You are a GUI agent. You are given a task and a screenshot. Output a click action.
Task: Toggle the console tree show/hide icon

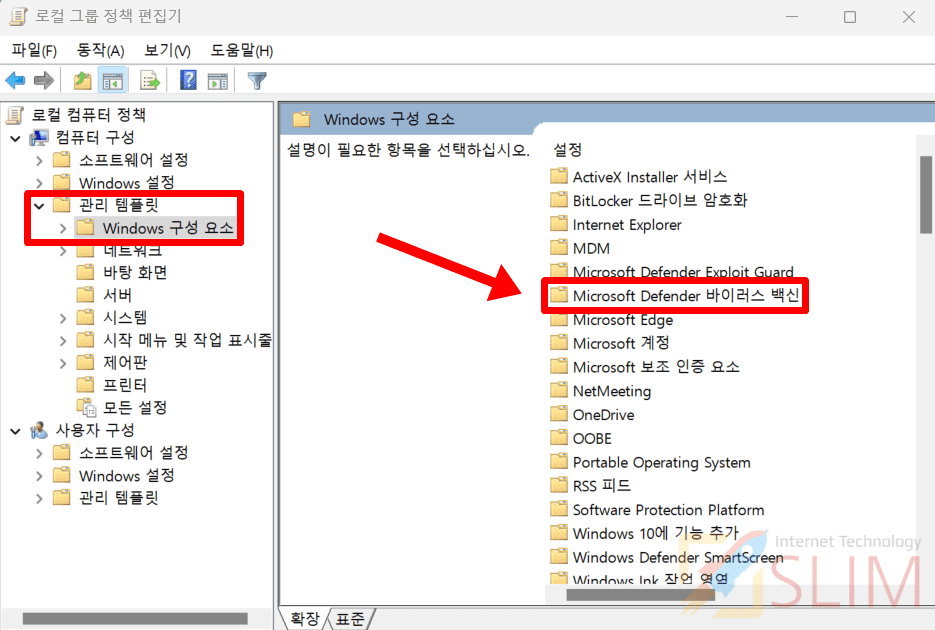(x=113, y=80)
